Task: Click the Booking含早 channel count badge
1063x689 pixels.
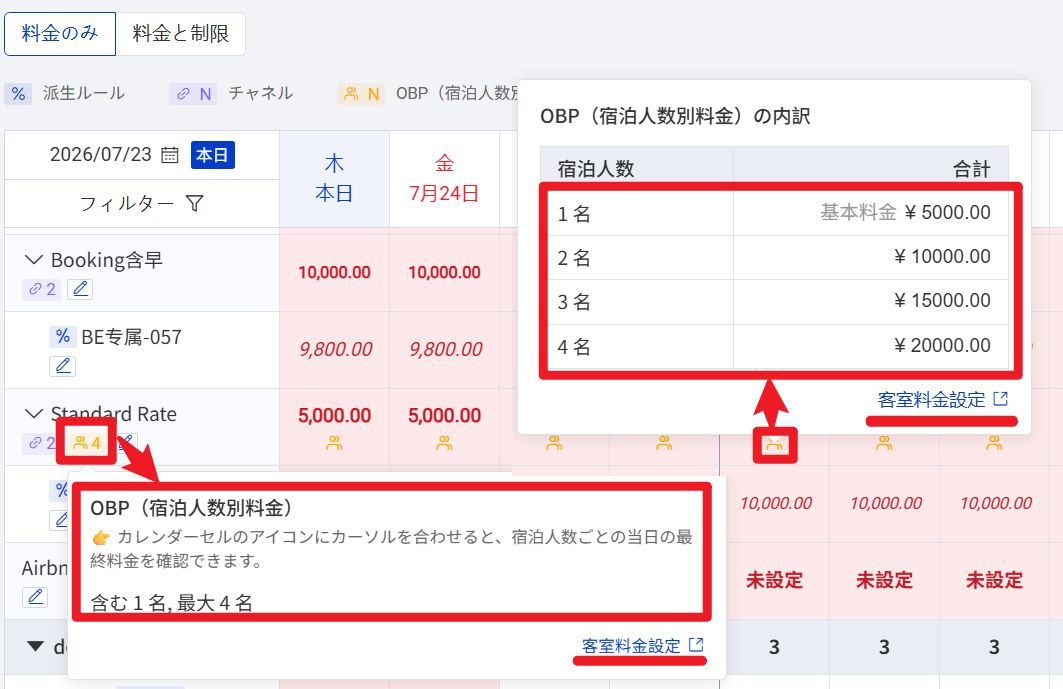Action: click(x=41, y=290)
